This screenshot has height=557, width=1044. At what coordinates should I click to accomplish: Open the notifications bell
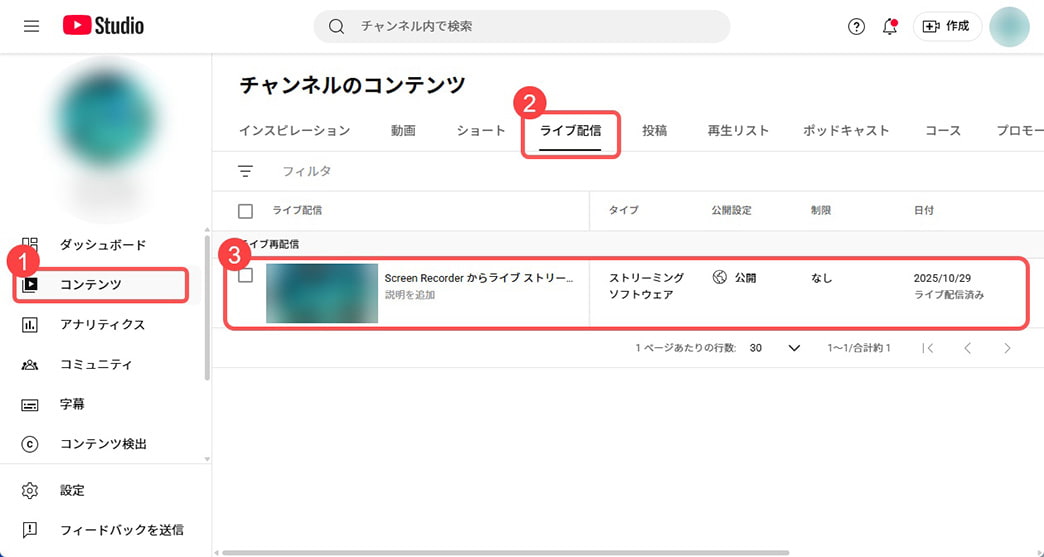(890, 27)
